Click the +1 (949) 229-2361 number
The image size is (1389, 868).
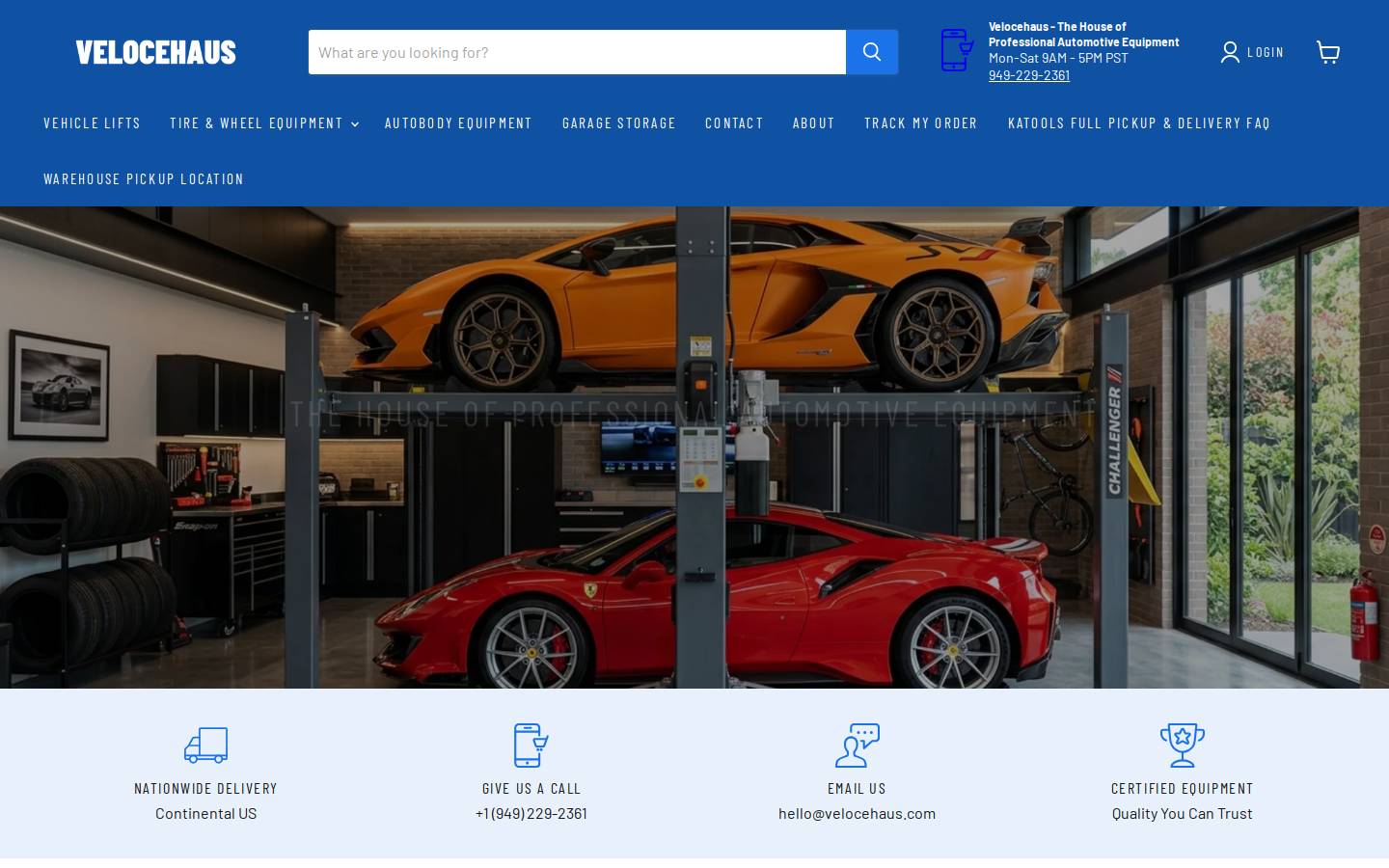[531, 813]
